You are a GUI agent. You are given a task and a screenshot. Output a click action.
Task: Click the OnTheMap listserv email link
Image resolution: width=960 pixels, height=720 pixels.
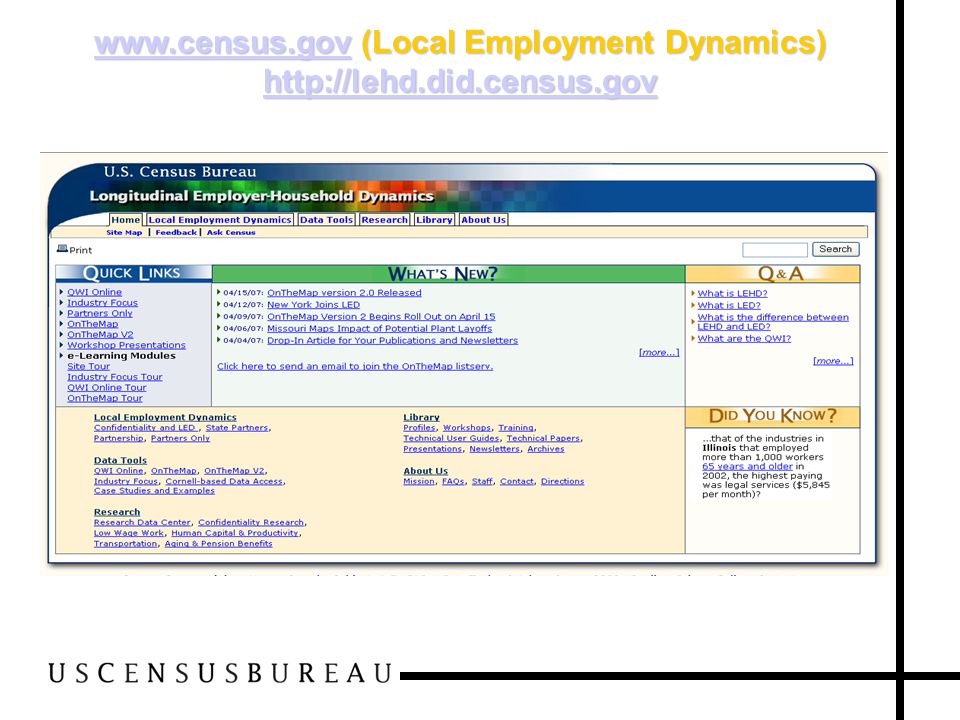tap(355, 366)
